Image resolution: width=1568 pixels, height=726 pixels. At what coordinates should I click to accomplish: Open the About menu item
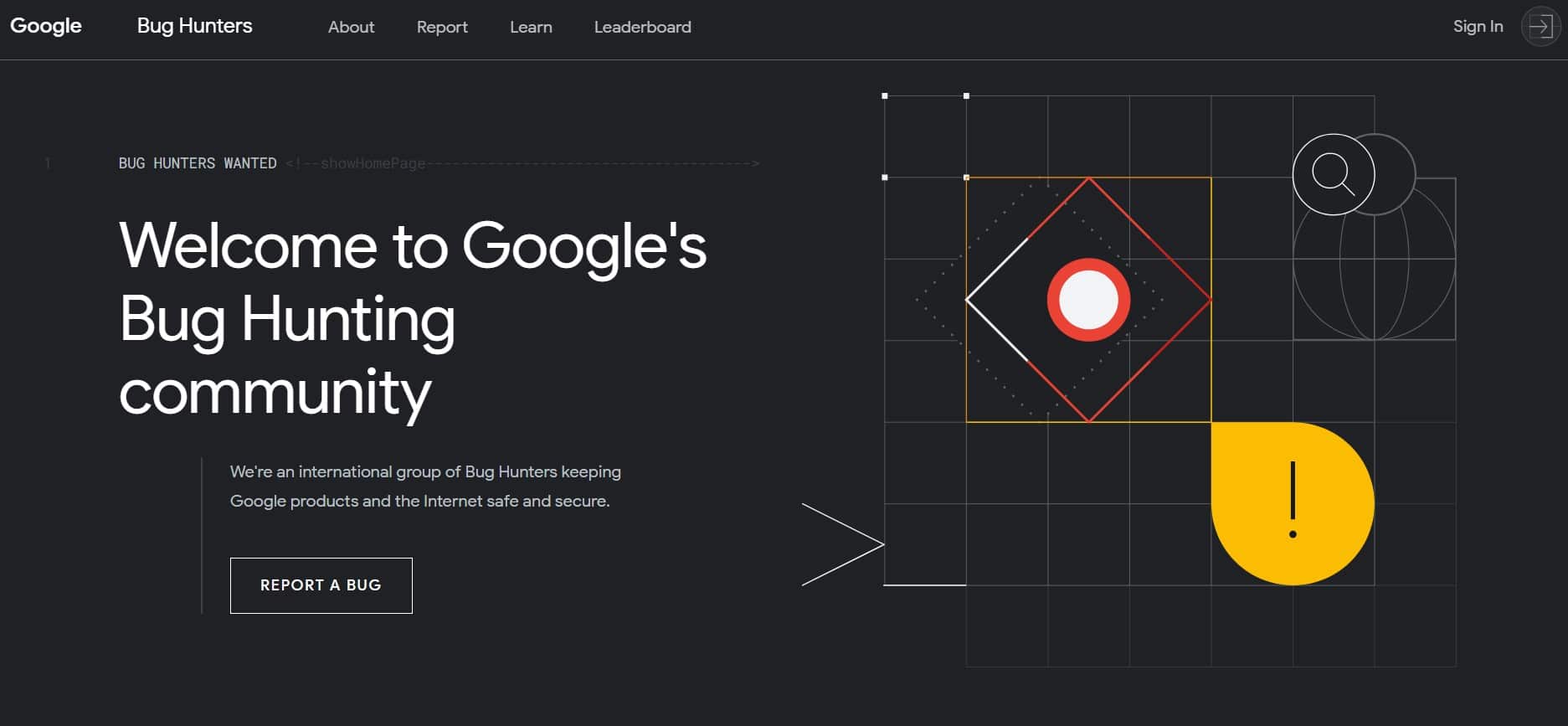351,27
